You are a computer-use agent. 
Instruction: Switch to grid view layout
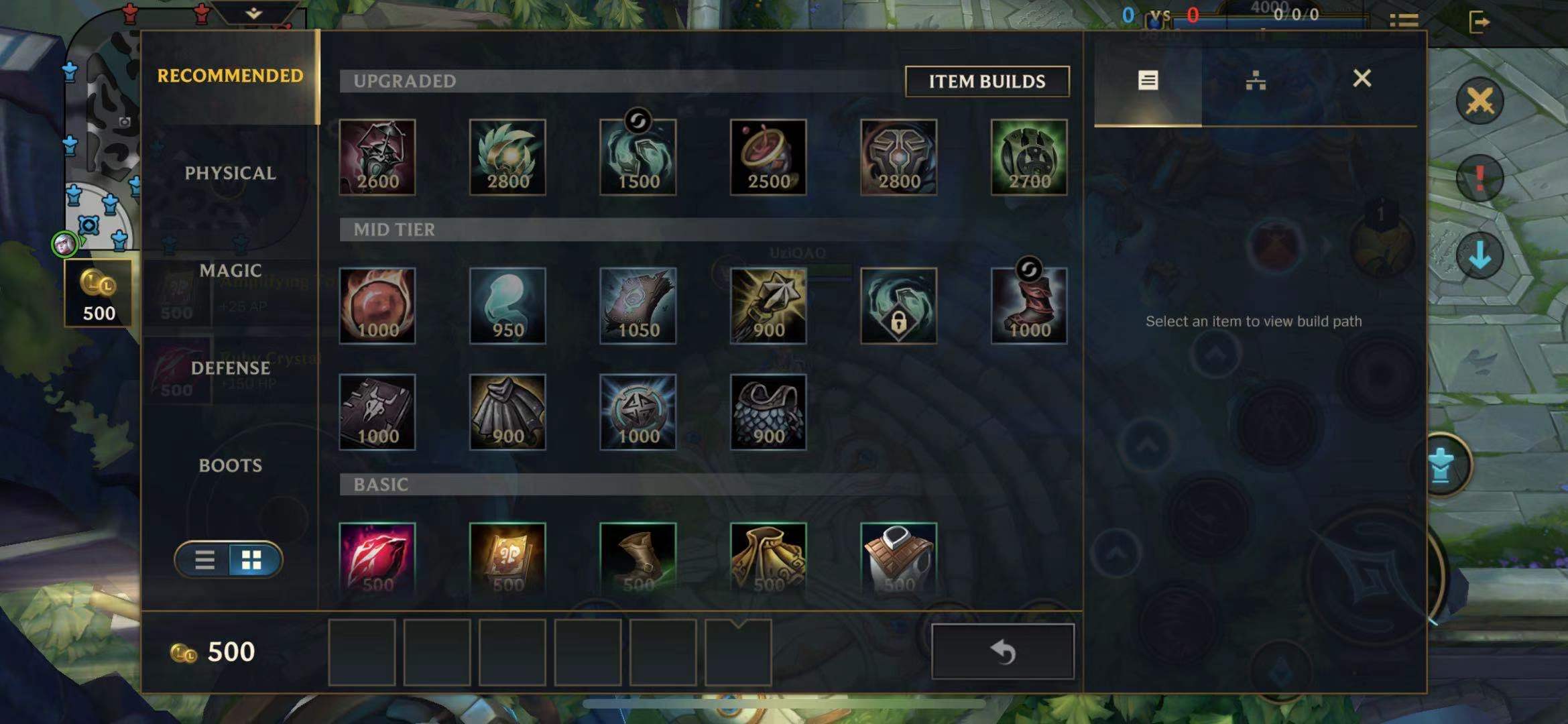tap(252, 560)
